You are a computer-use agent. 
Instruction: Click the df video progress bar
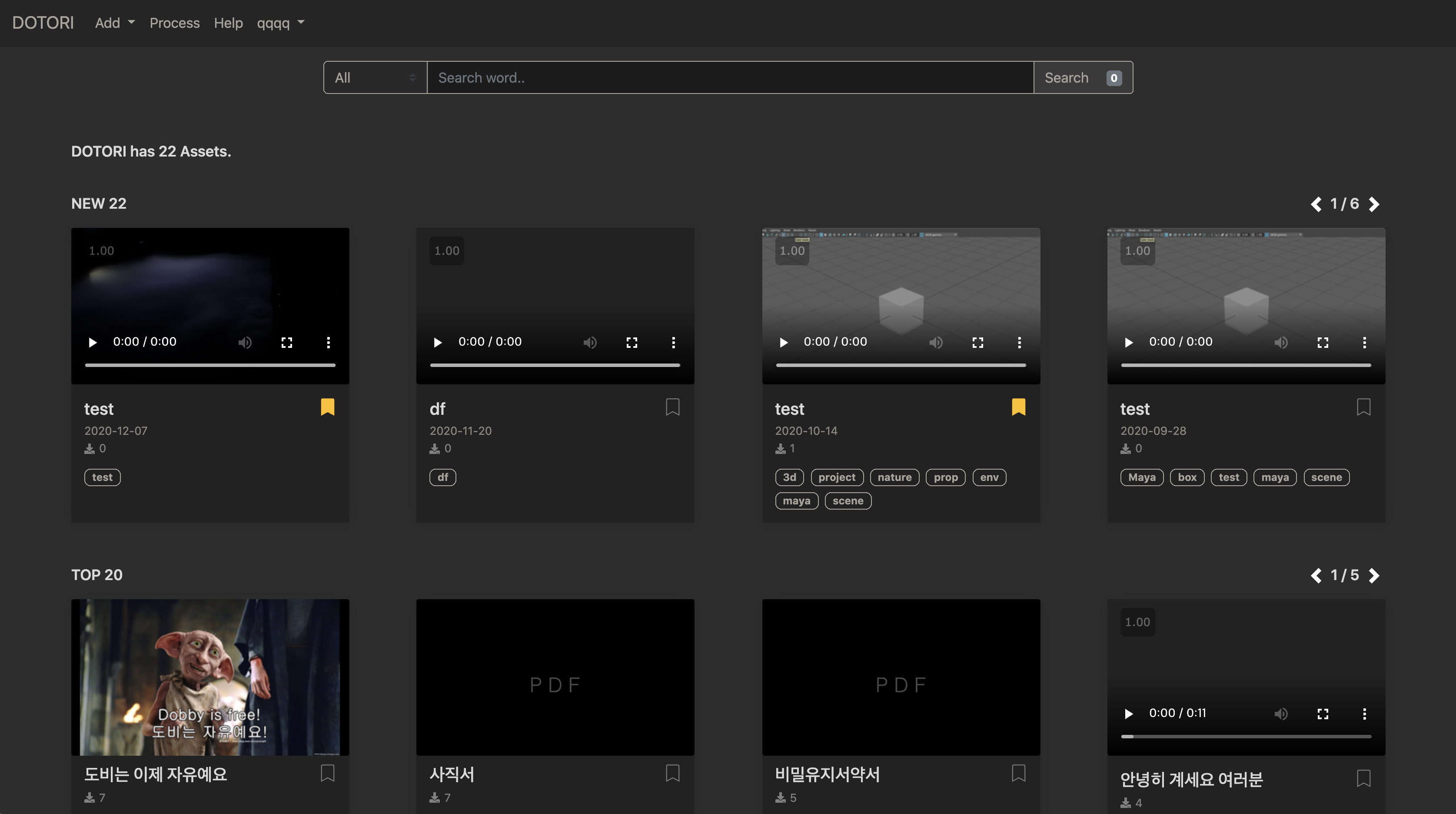click(555, 365)
